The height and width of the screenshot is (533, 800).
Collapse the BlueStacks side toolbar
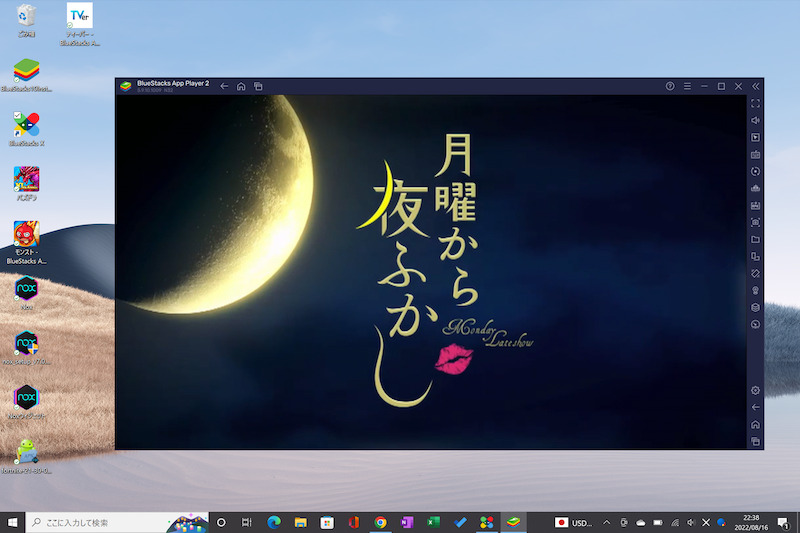pos(756,87)
